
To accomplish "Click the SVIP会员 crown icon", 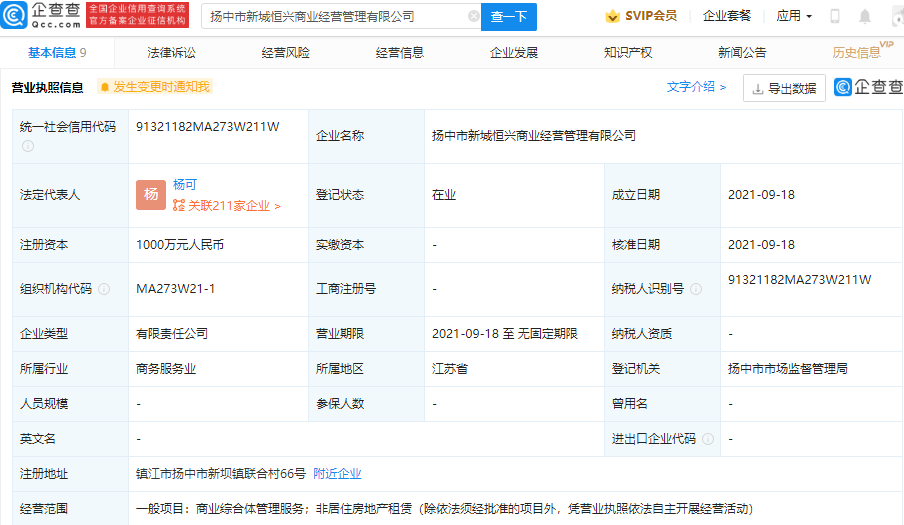I will click(612, 16).
